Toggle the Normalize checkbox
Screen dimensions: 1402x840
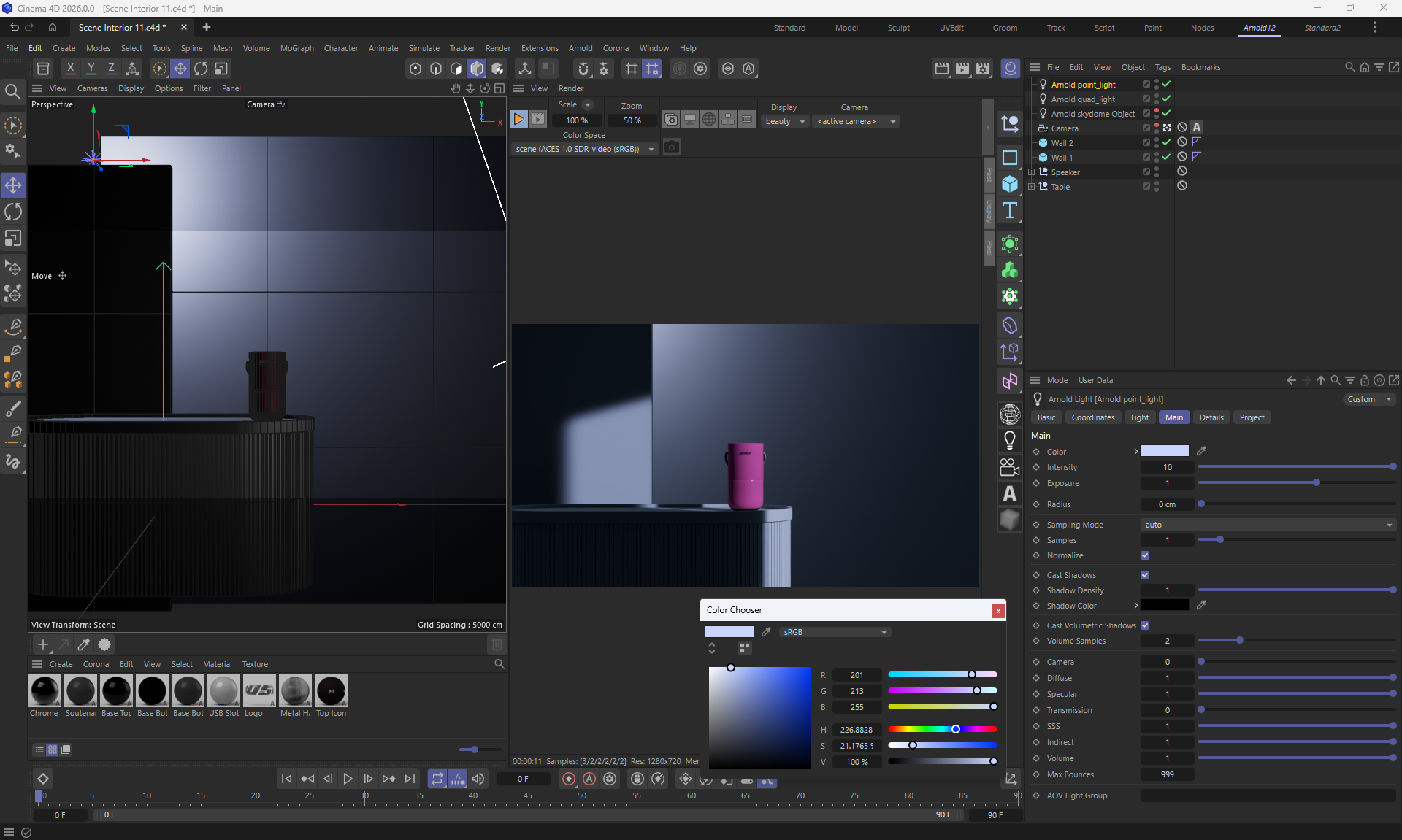point(1145,555)
